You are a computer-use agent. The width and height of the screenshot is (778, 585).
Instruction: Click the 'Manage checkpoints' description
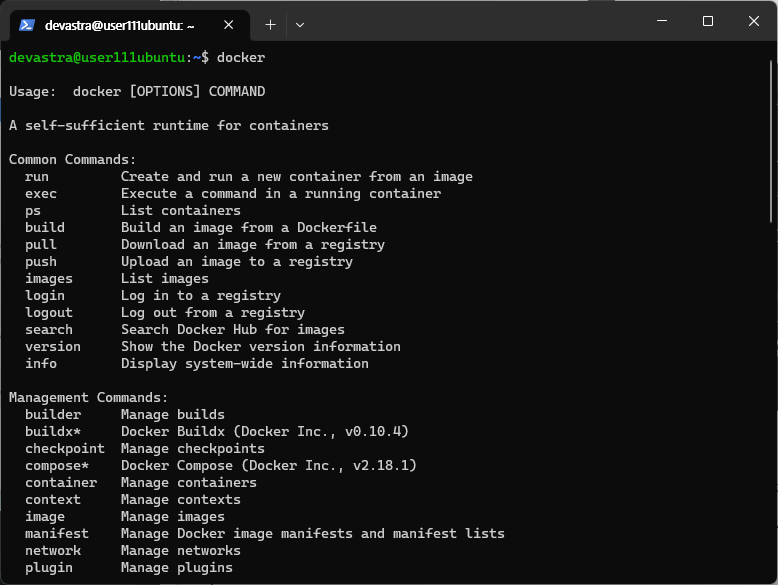pos(193,449)
